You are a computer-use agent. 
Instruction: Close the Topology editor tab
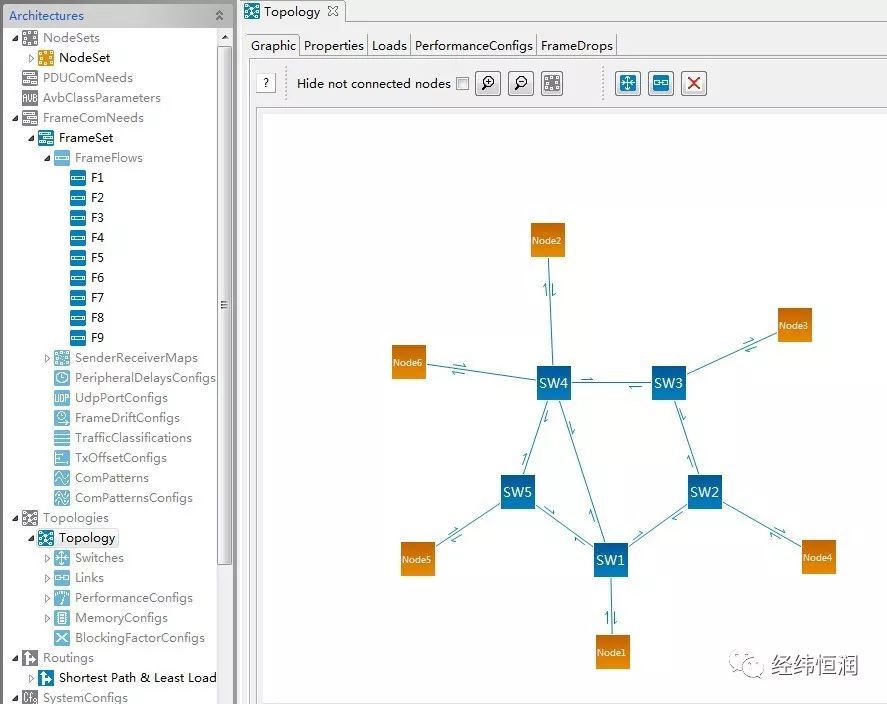coord(333,11)
